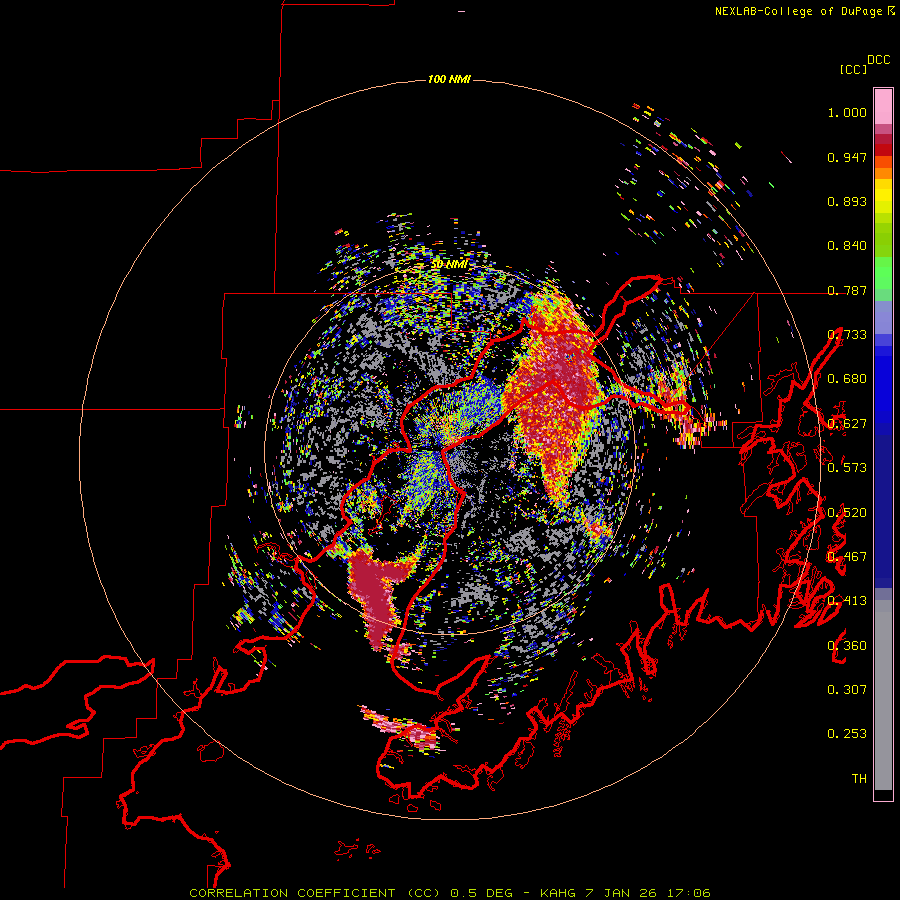Select the 0.840 scale value
This screenshot has width=900, height=900.
click(847, 246)
